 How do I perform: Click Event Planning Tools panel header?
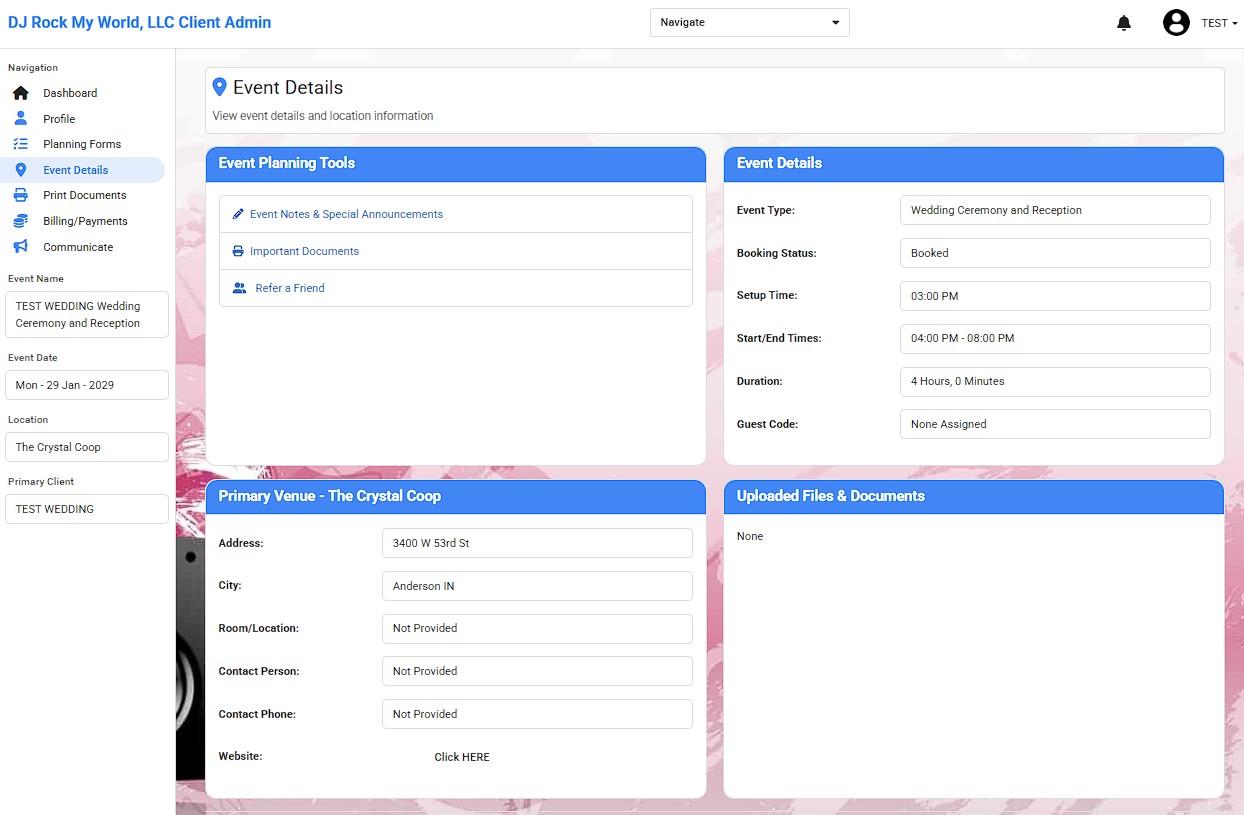(x=456, y=164)
